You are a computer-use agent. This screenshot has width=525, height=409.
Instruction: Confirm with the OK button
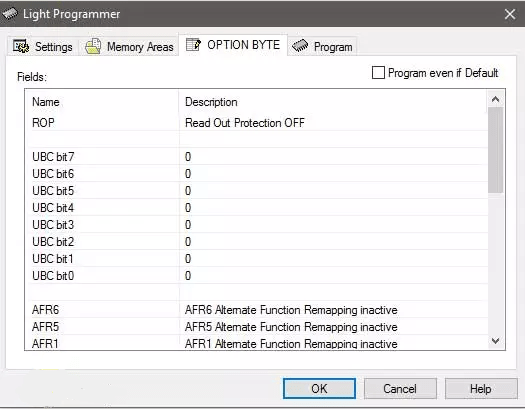pyautogui.click(x=319, y=389)
